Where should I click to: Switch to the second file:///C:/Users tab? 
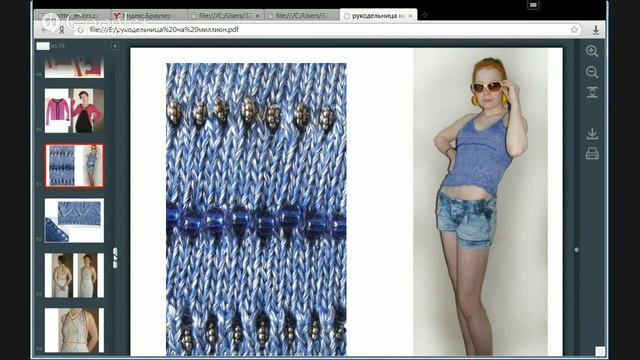coord(302,16)
